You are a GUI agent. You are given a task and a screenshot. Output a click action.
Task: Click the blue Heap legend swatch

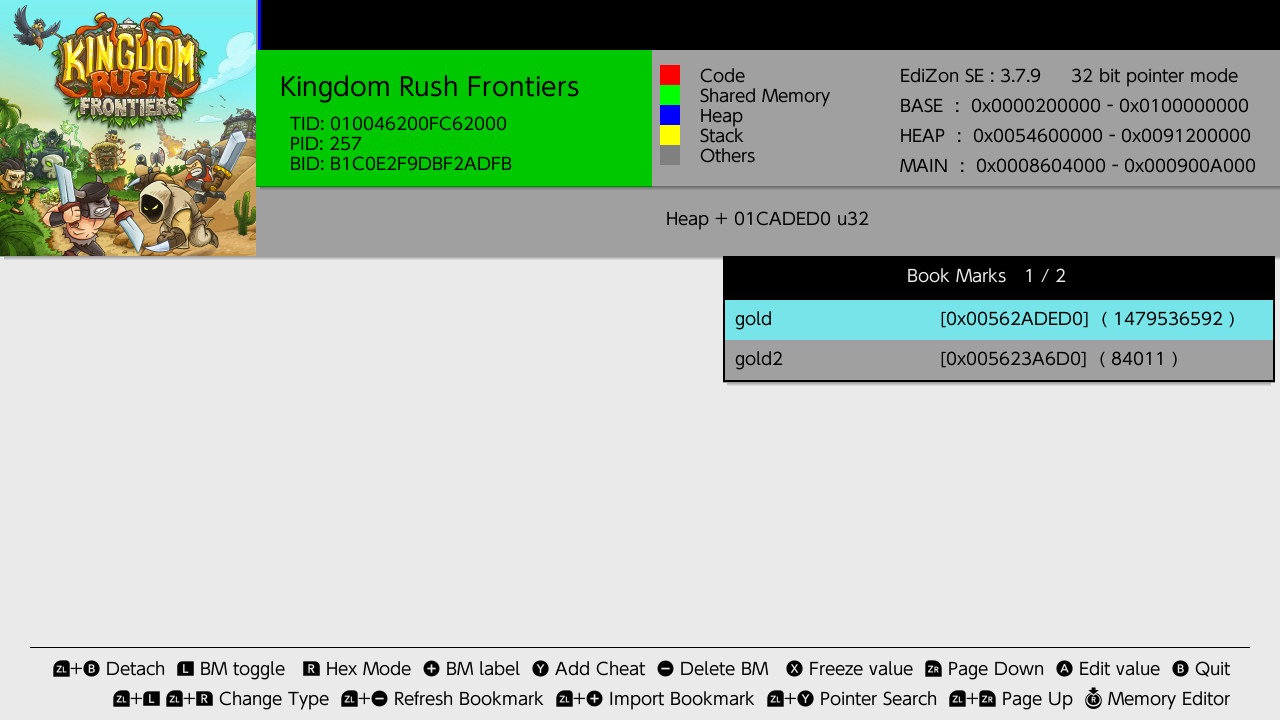[670, 115]
